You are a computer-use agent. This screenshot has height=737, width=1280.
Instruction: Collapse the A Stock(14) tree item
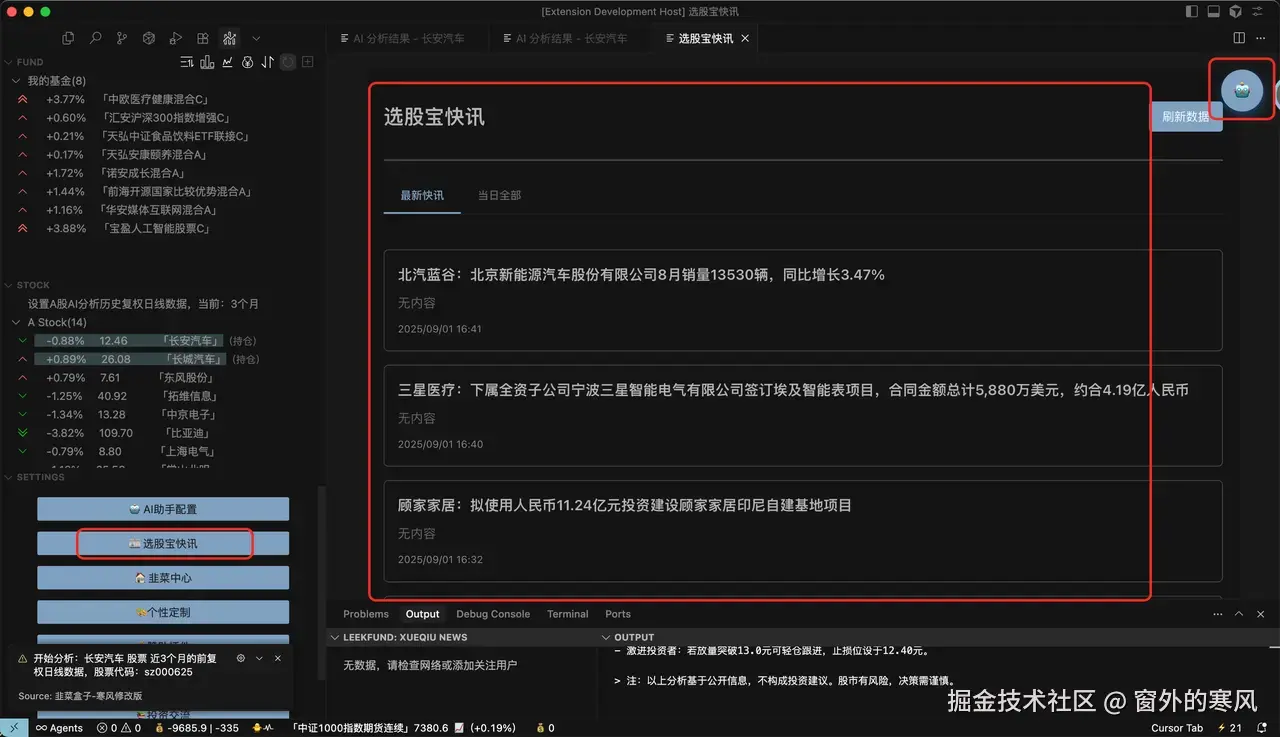[x=15, y=322]
